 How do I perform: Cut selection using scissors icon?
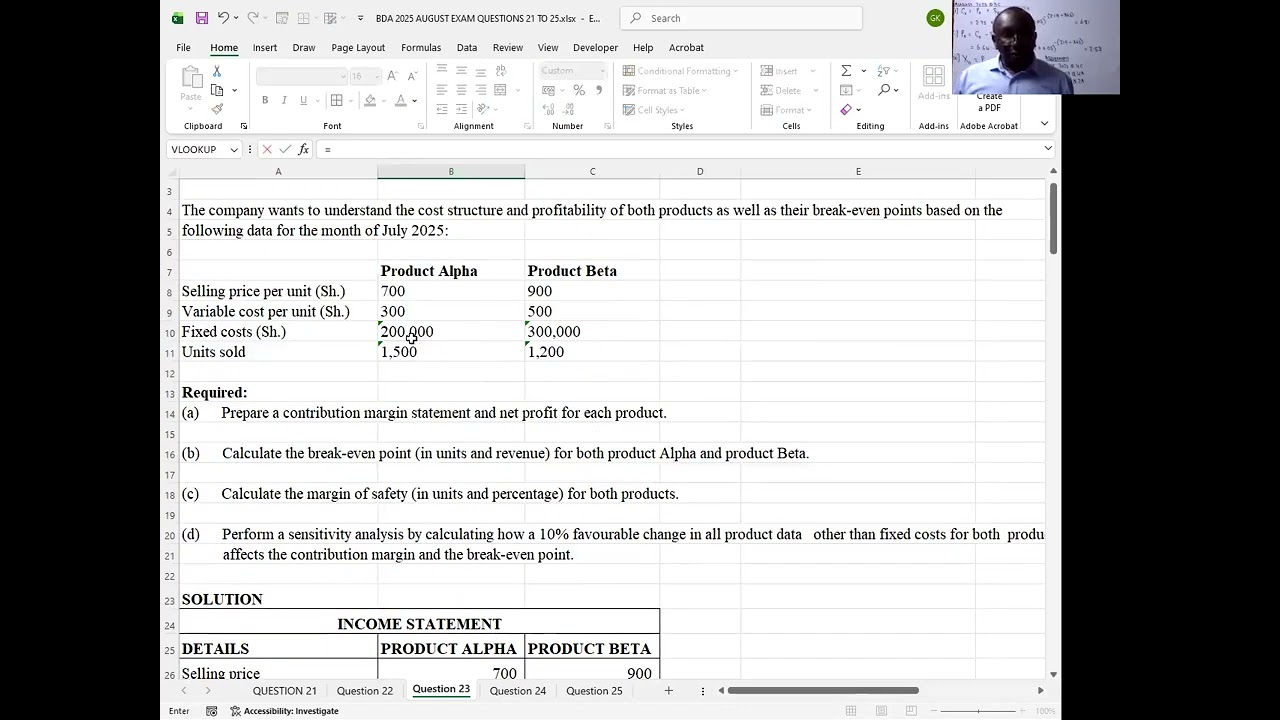[x=217, y=71]
